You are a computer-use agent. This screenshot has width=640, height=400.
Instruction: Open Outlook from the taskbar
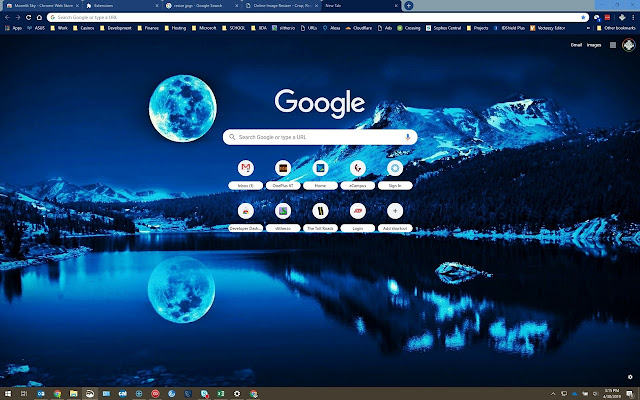point(41,394)
